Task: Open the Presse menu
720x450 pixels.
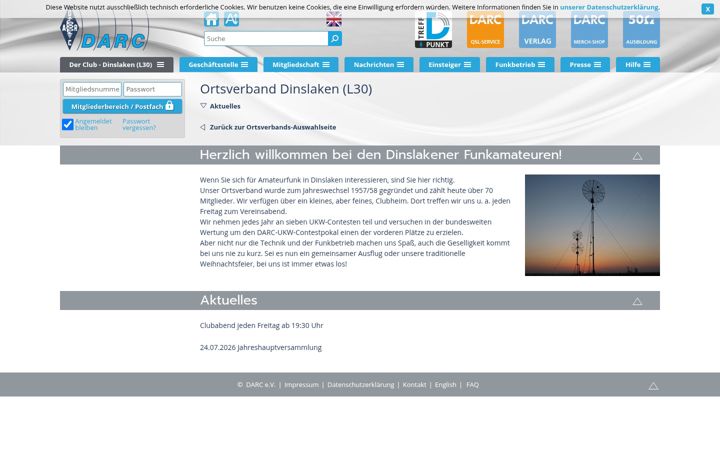Action: click(585, 65)
